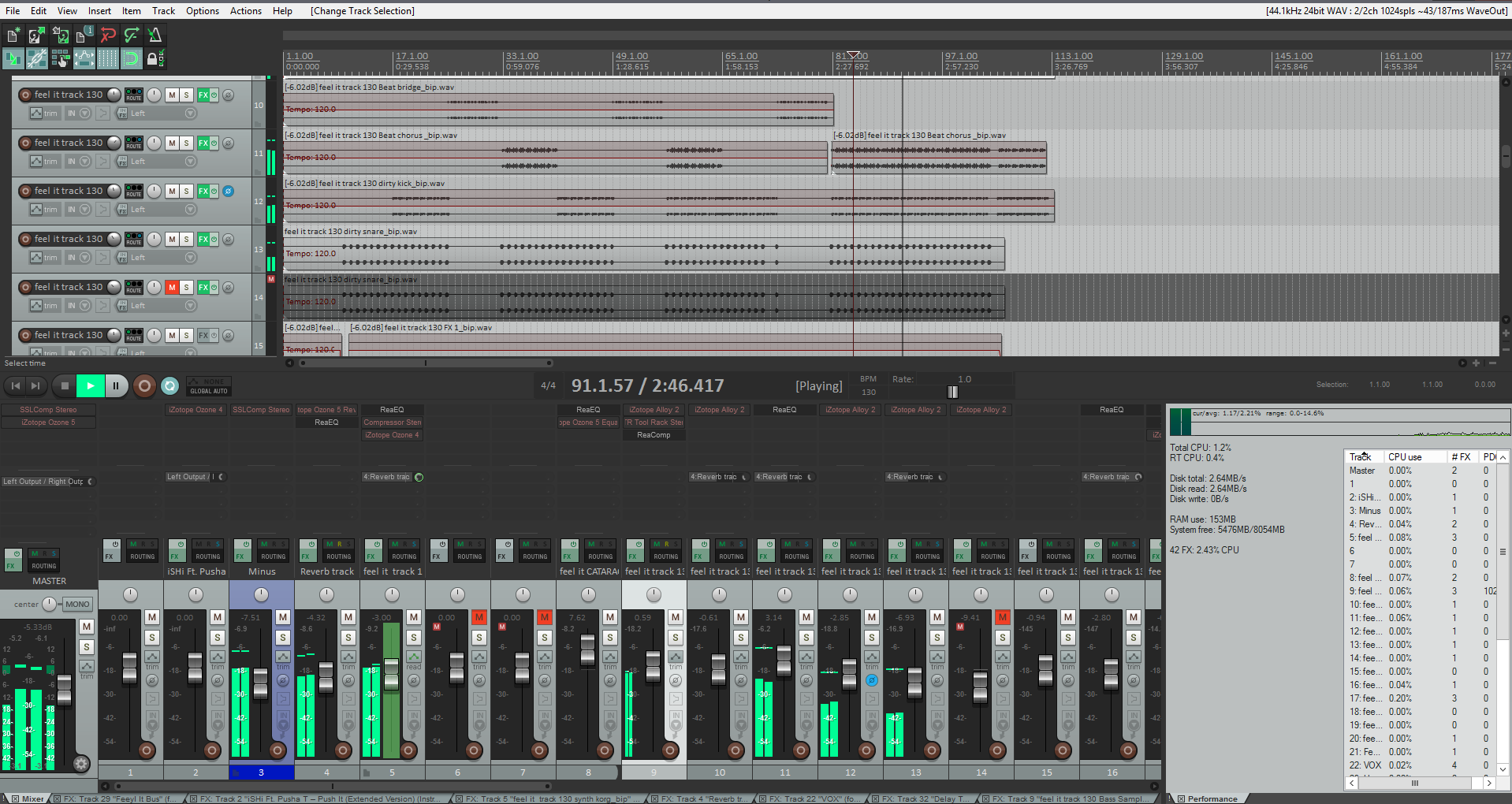Viewport: 1512px width, 804px height.
Task: Go to project start transport button
Action: (15, 385)
